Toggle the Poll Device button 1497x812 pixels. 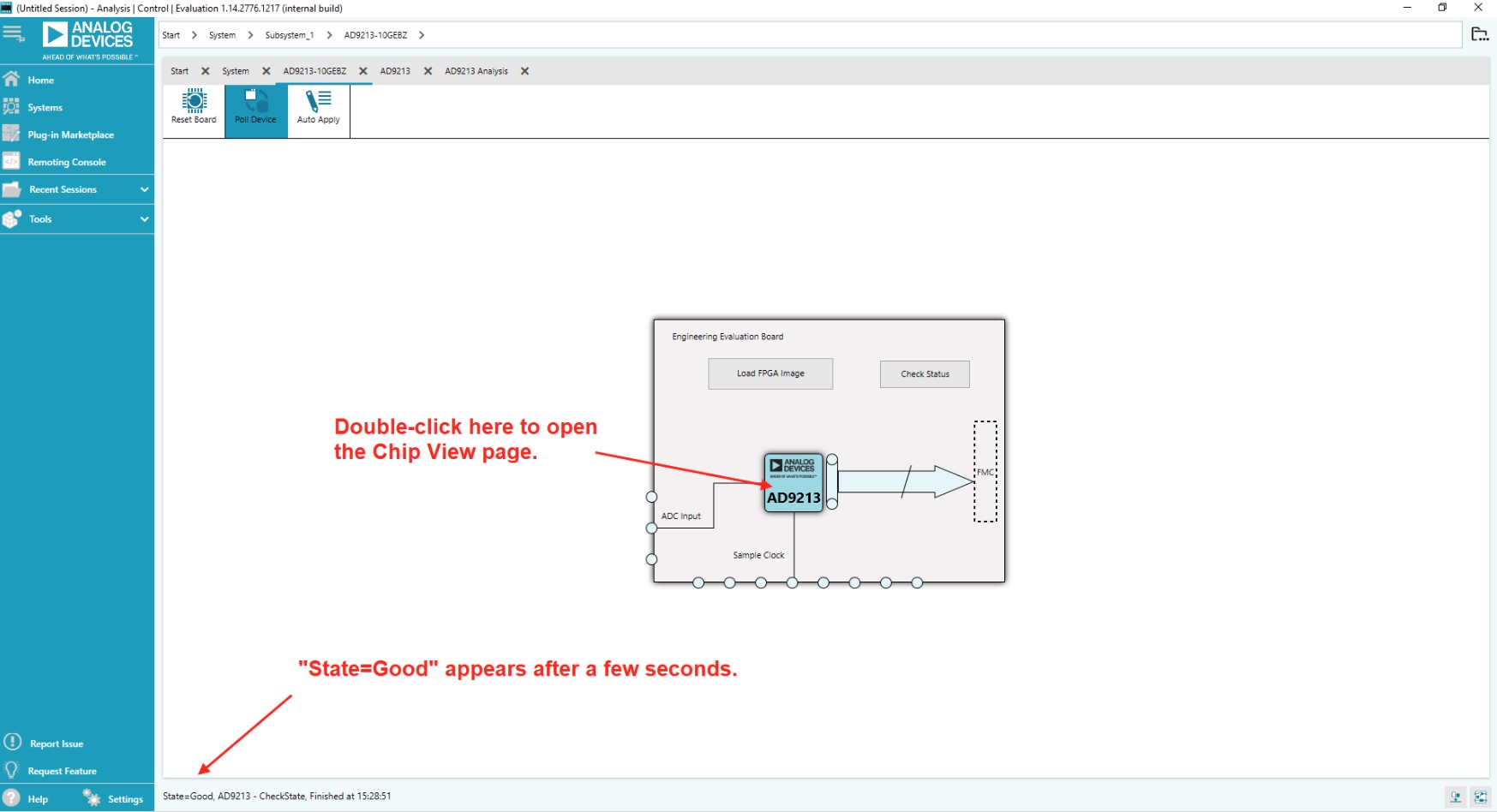tap(255, 108)
